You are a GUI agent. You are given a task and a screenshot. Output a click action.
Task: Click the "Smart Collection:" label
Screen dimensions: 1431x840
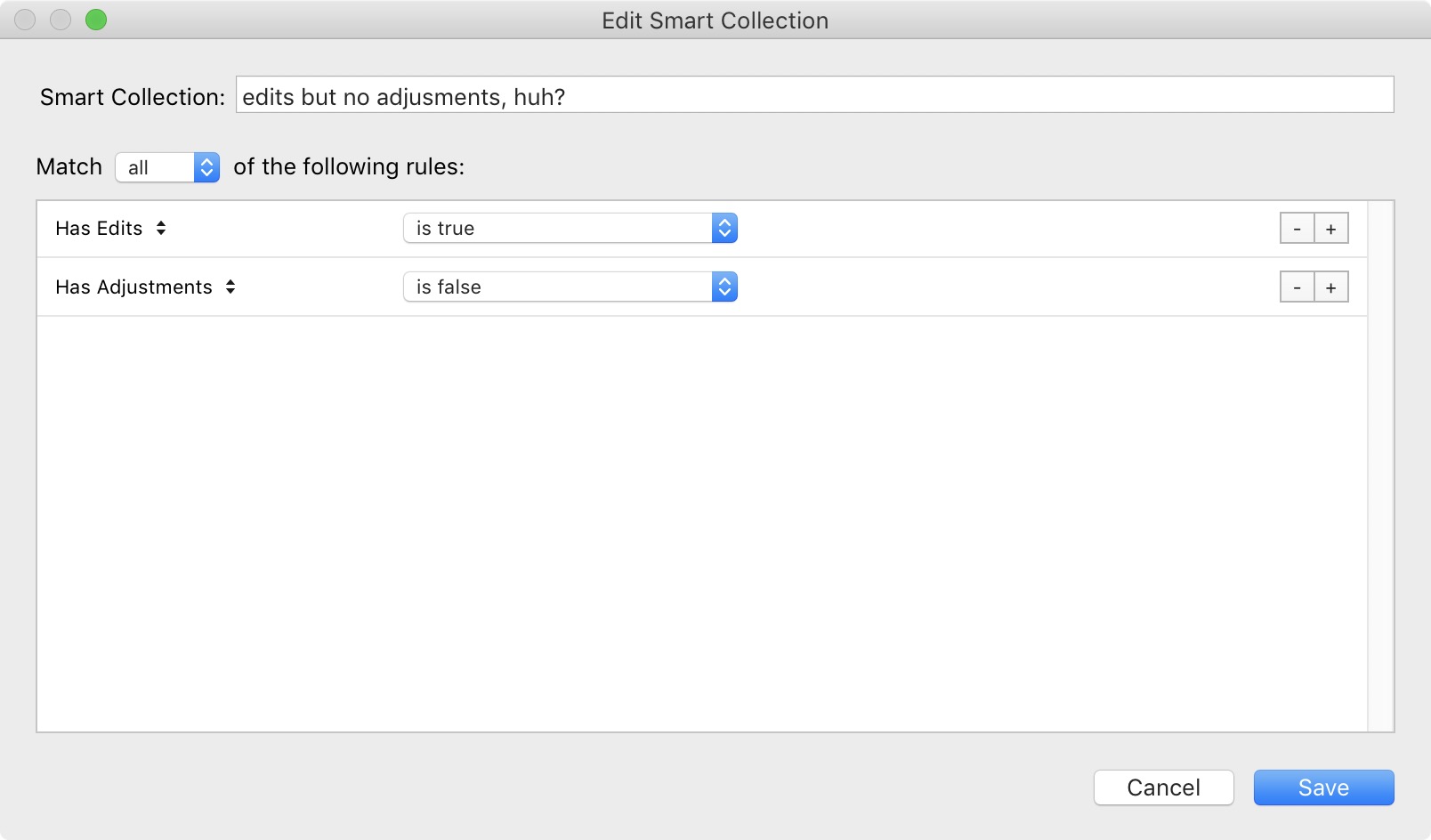[x=132, y=97]
